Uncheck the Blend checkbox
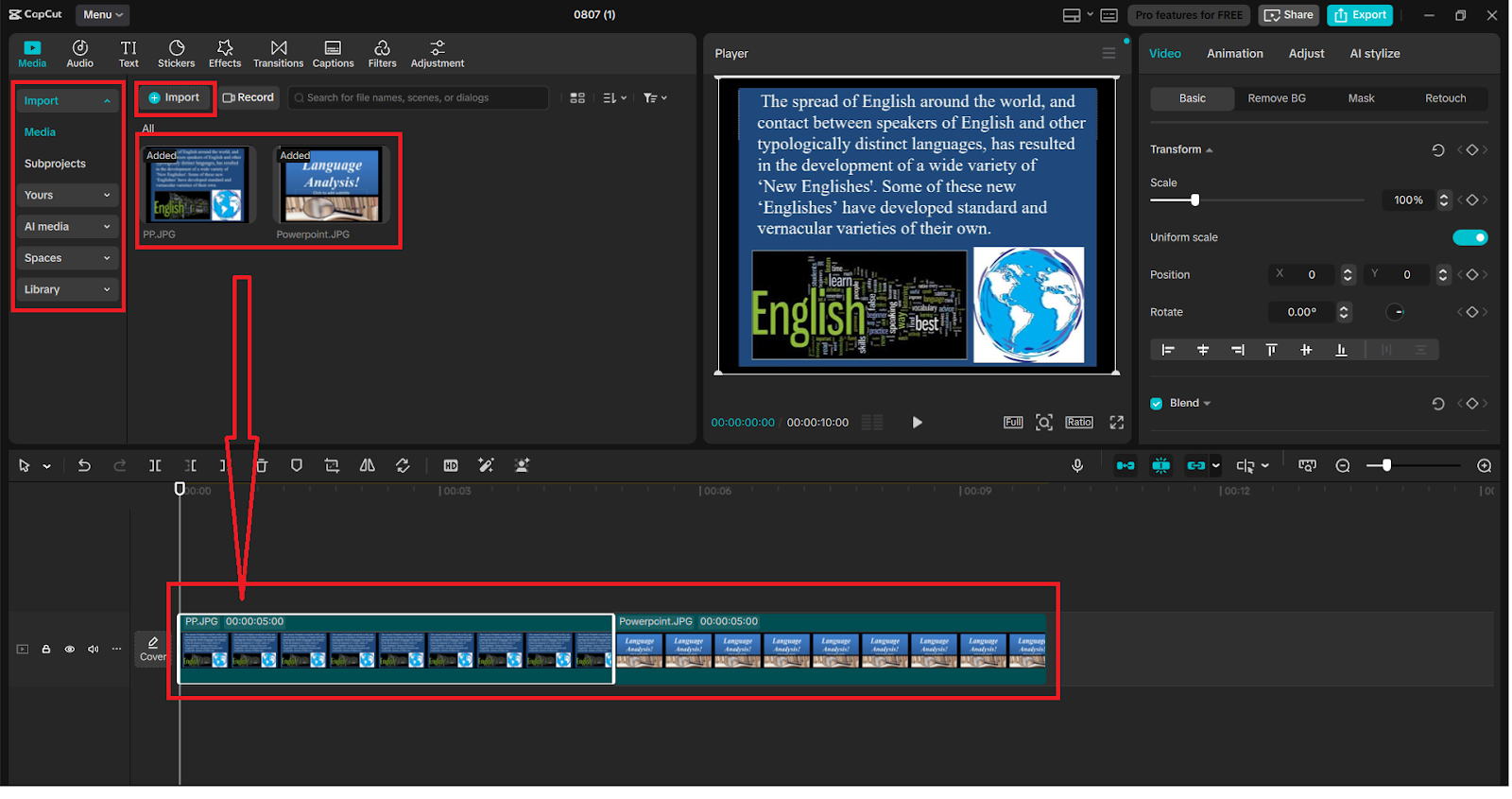This screenshot has width=1512, height=799. point(1157,404)
